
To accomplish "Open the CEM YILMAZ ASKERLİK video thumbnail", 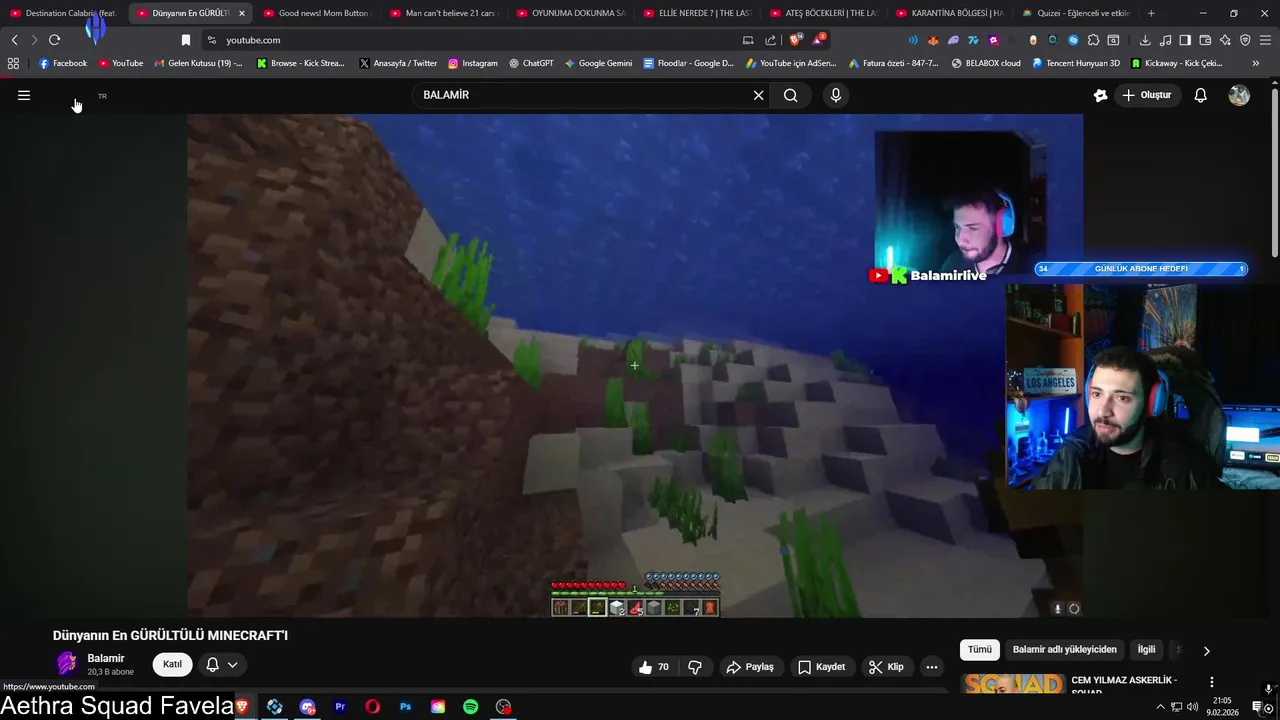I will [x=1013, y=684].
